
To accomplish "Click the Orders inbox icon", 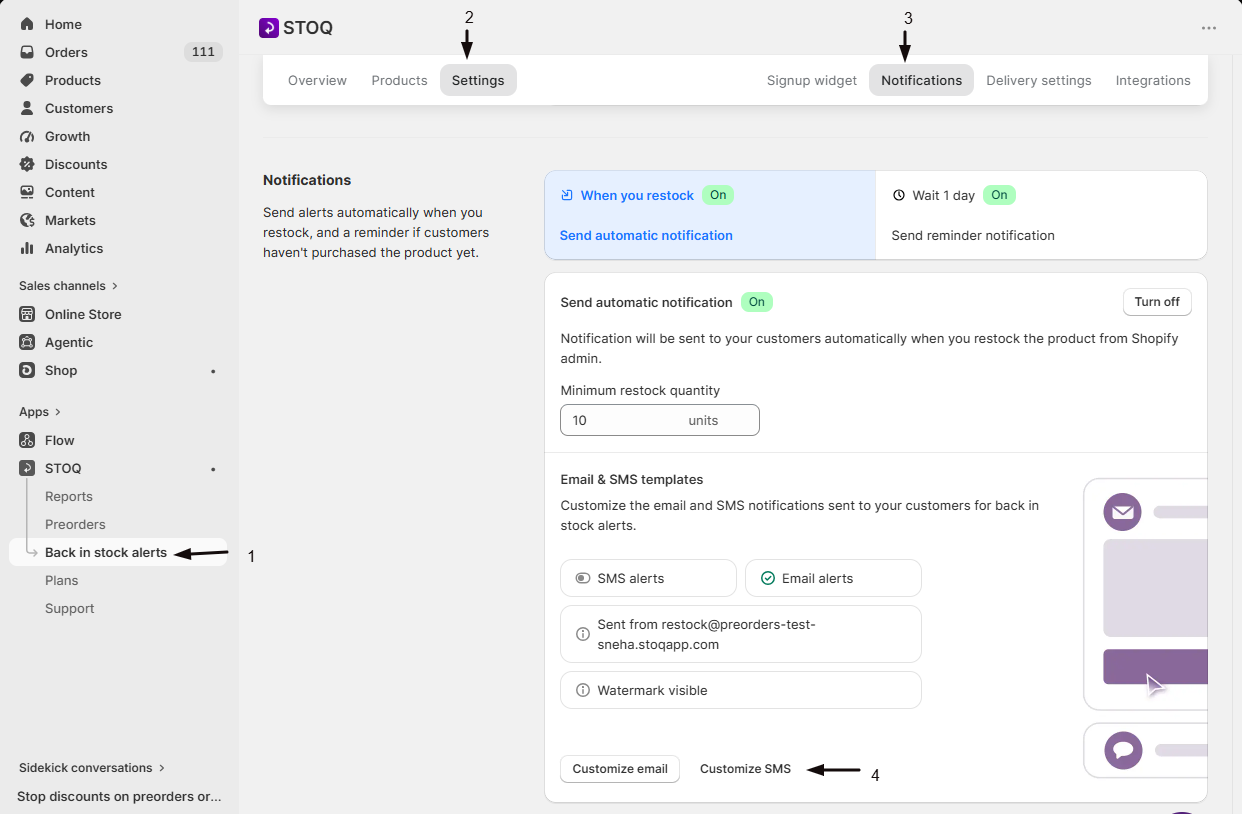I will [x=27, y=52].
